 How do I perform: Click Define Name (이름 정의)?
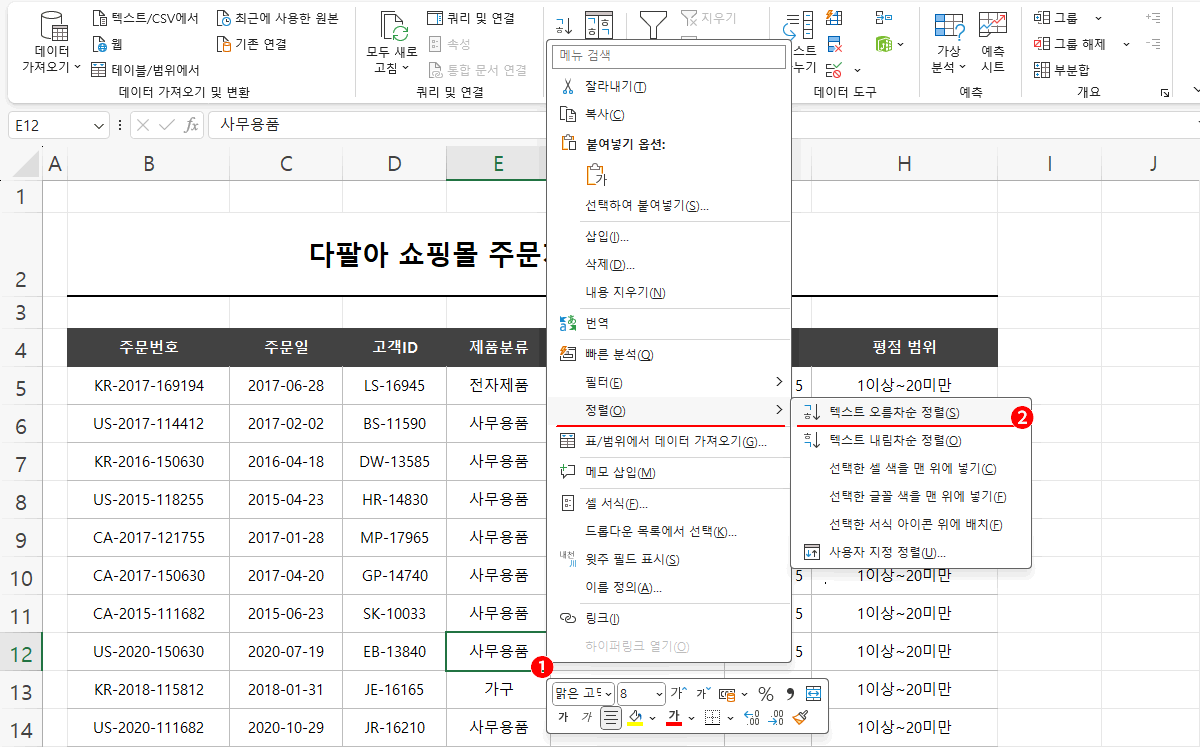pyautogui.click(x=671, y=587)
